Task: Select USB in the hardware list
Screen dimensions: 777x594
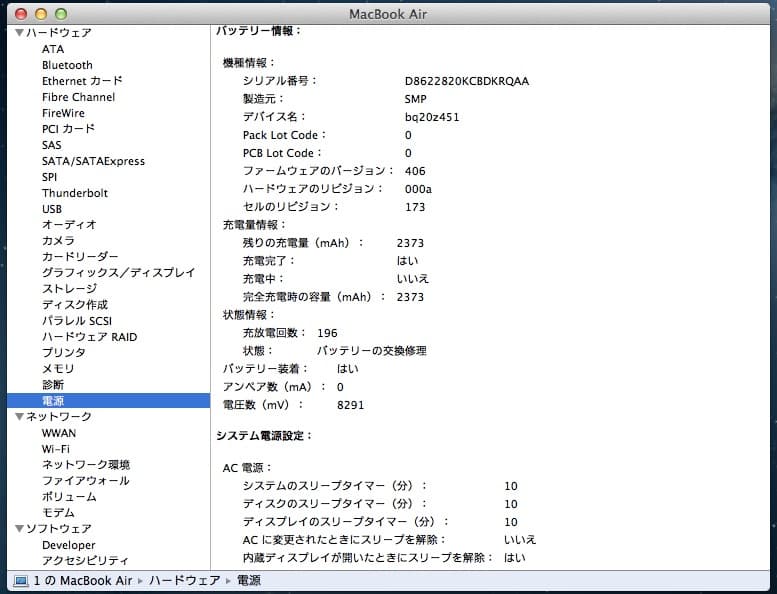Action: 52,209
